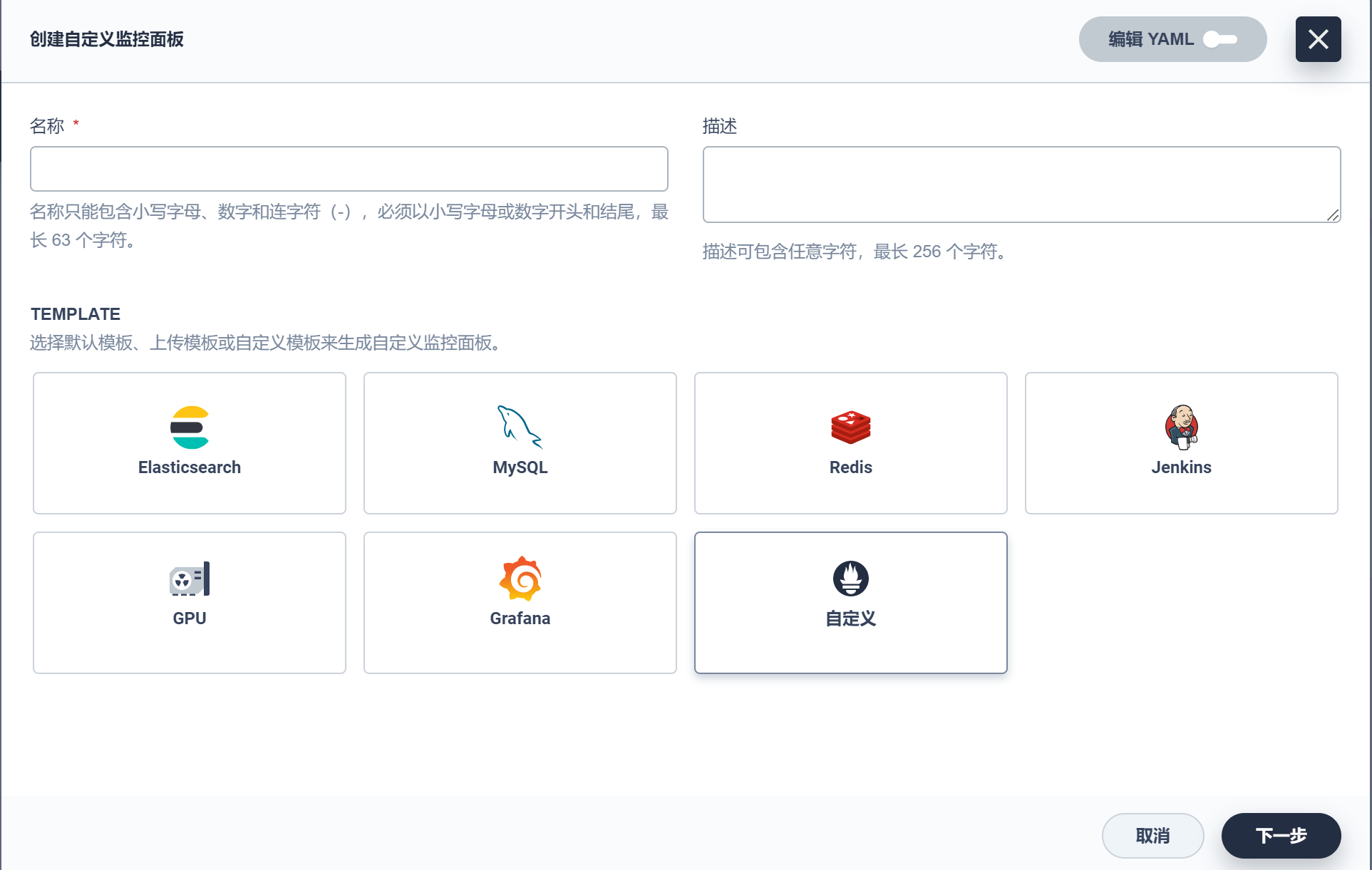1372x870 pixels.
Task: Click the Redis label text
Action: [x=851, y=467]
